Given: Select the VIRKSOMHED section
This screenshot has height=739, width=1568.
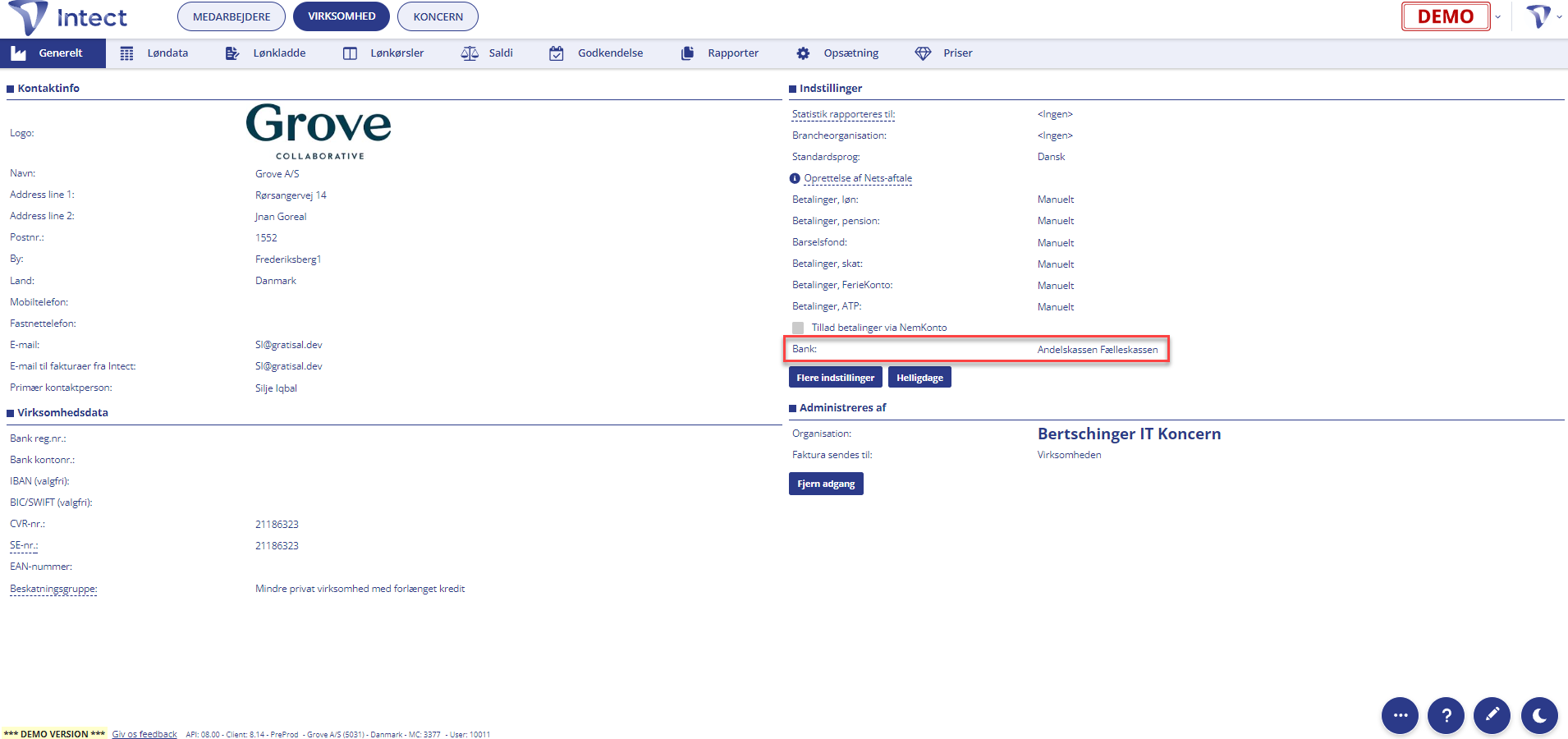Looking at the screenshot, I should coord(342,16).
